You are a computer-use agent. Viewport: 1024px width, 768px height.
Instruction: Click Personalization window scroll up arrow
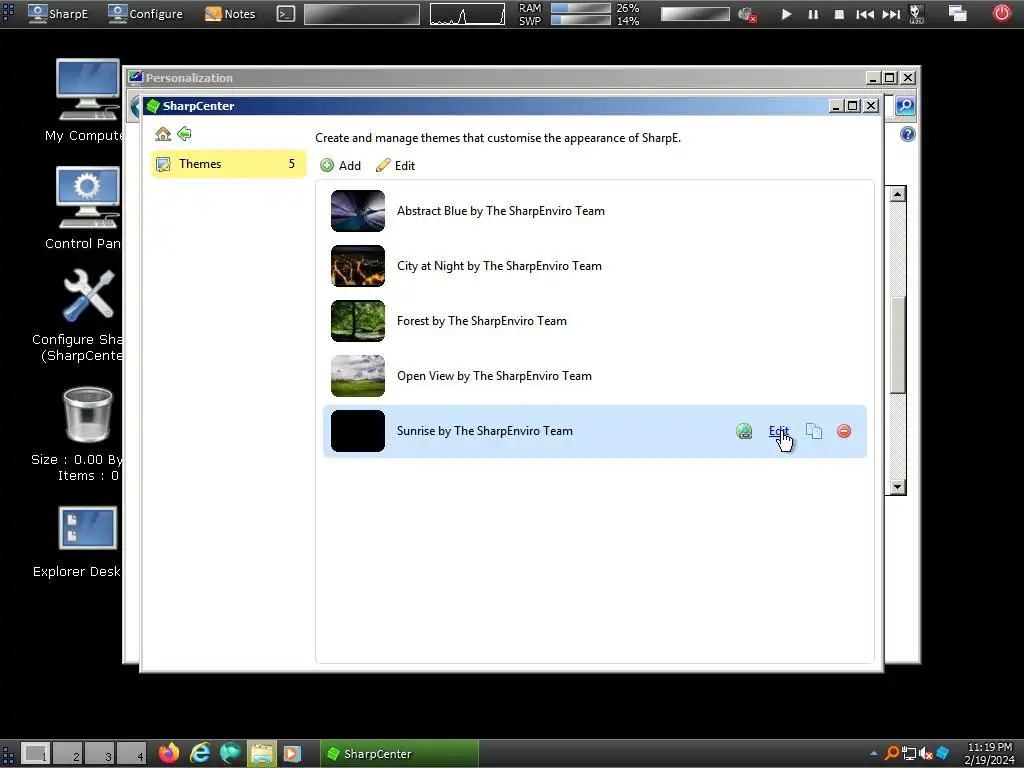pos(897,194)
